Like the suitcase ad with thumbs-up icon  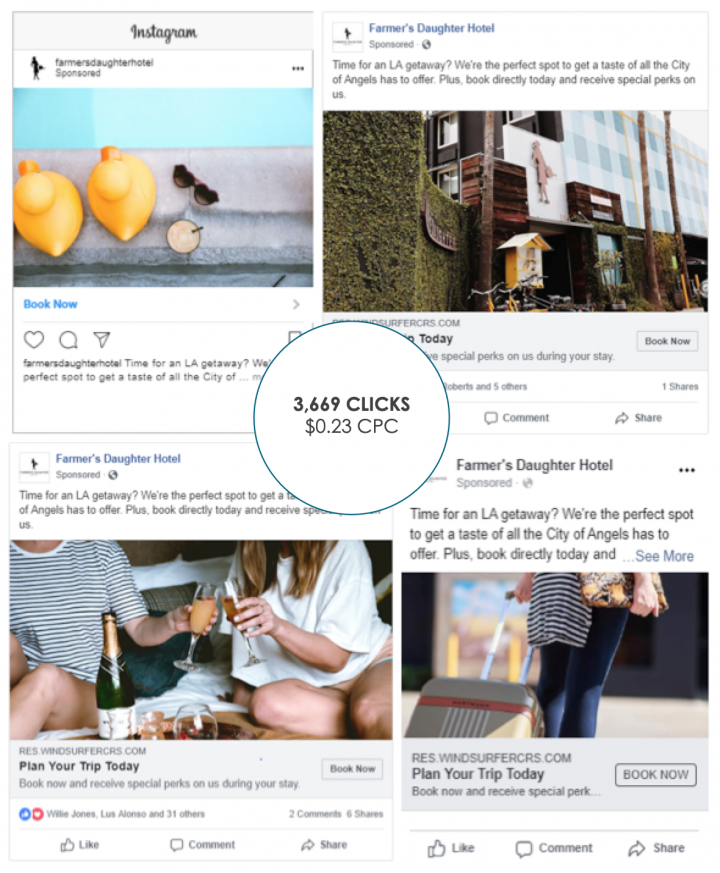pos(451,848)
